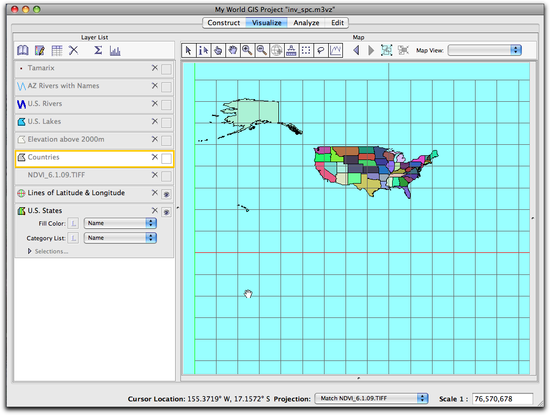Toggle visibility of U.S. States layer
The height and width of the screenshot is (415, 550).
[x=166, y=212]
